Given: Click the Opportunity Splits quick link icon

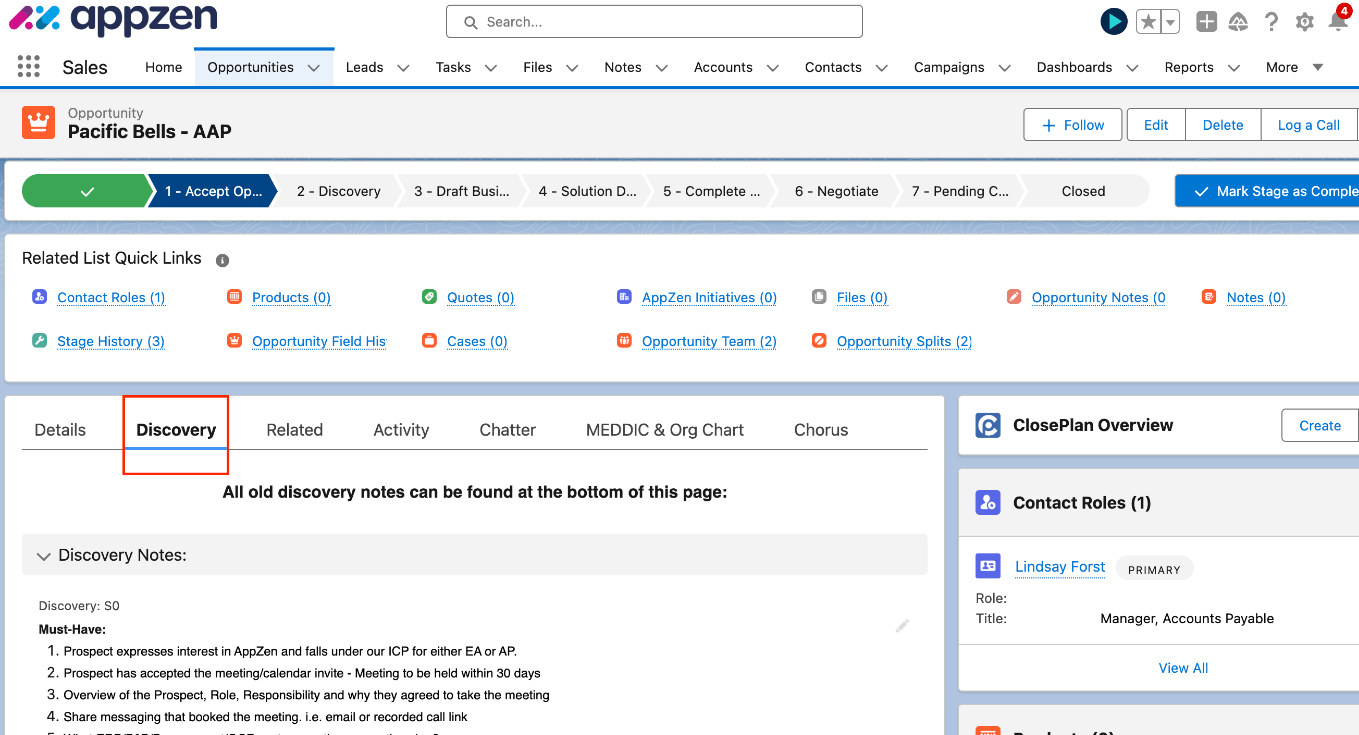Looking at the screenshot, I should pyautogui.click(x=819, y=341).
